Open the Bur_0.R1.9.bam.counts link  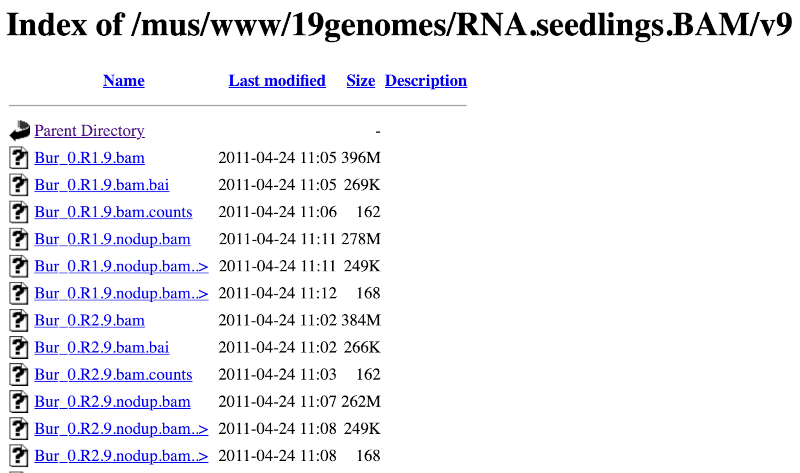[x=113, y=212]
